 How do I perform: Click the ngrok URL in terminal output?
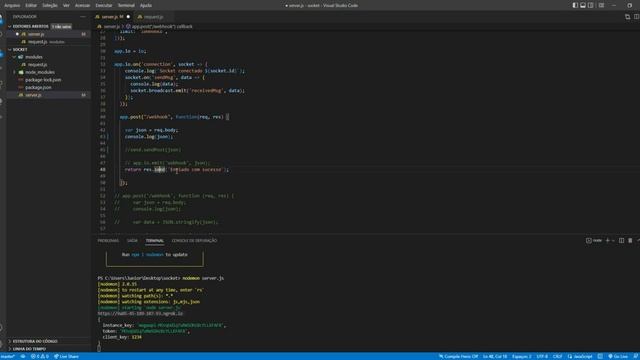click(x=140, y=313)
